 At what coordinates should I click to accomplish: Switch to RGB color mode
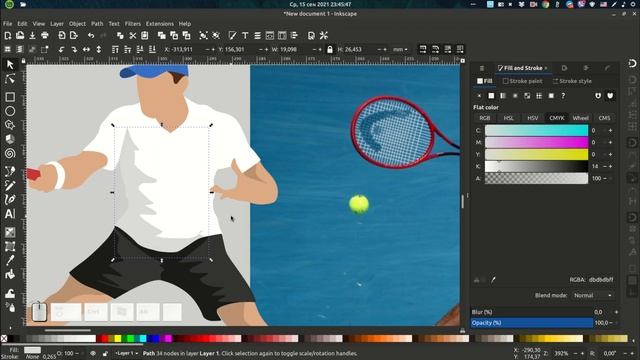coord(484,118)
